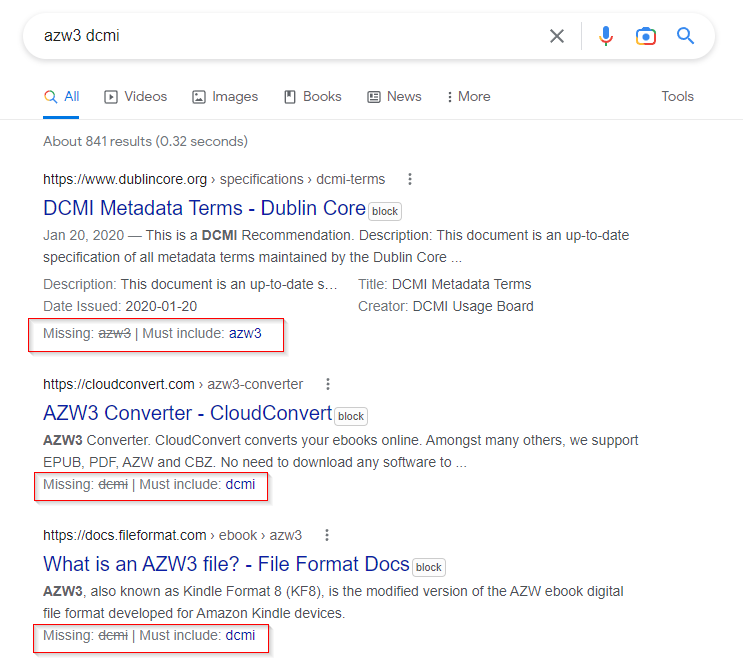The height and width of the screenshot is (662, 743).
Task: Open options menu for dublincore.org result
Action: click(x=410, y=179)
